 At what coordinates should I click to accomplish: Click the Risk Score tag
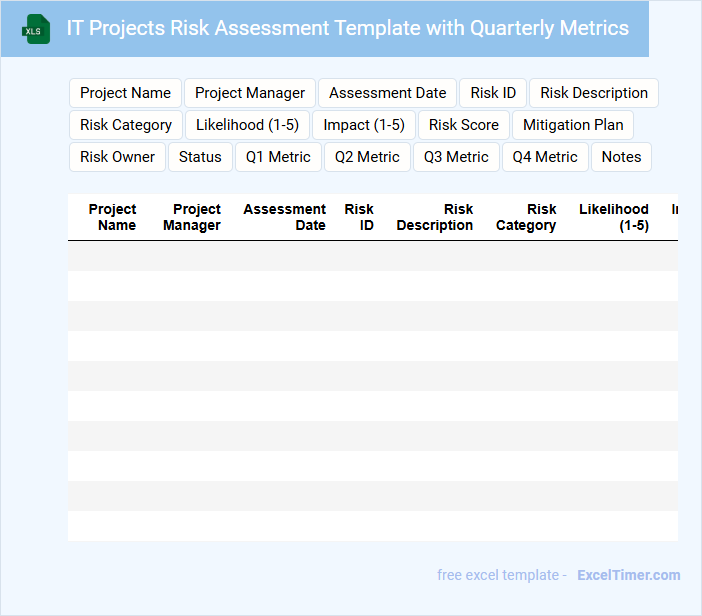point(464,125)
